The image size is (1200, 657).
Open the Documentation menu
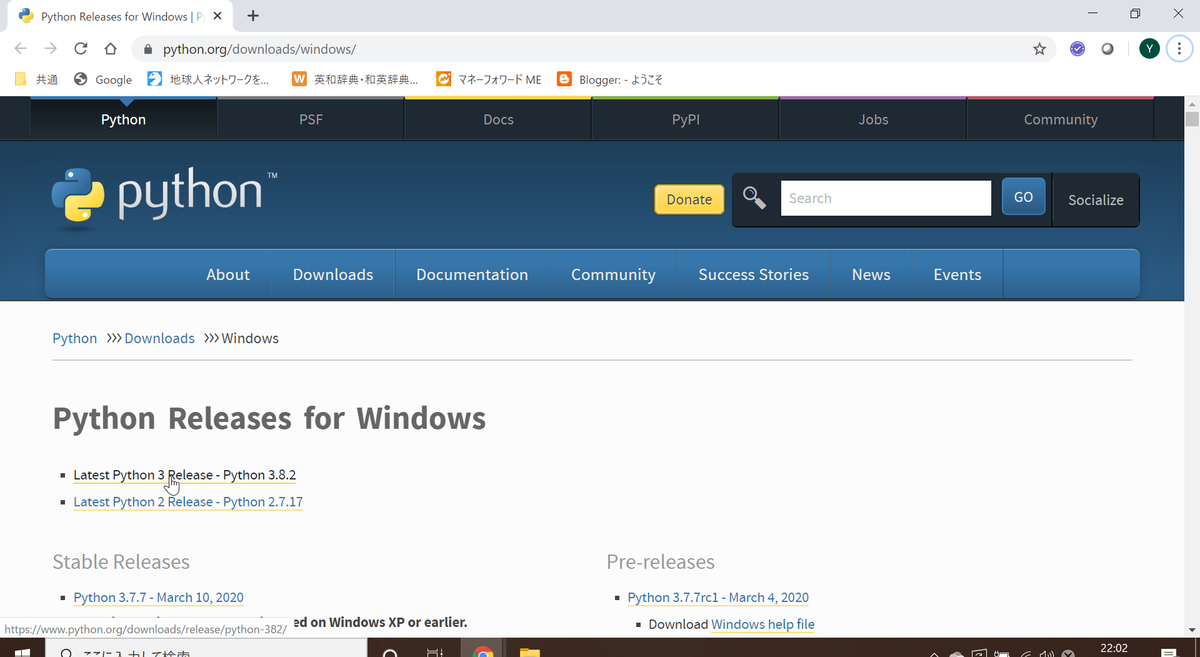pos(472,274)
